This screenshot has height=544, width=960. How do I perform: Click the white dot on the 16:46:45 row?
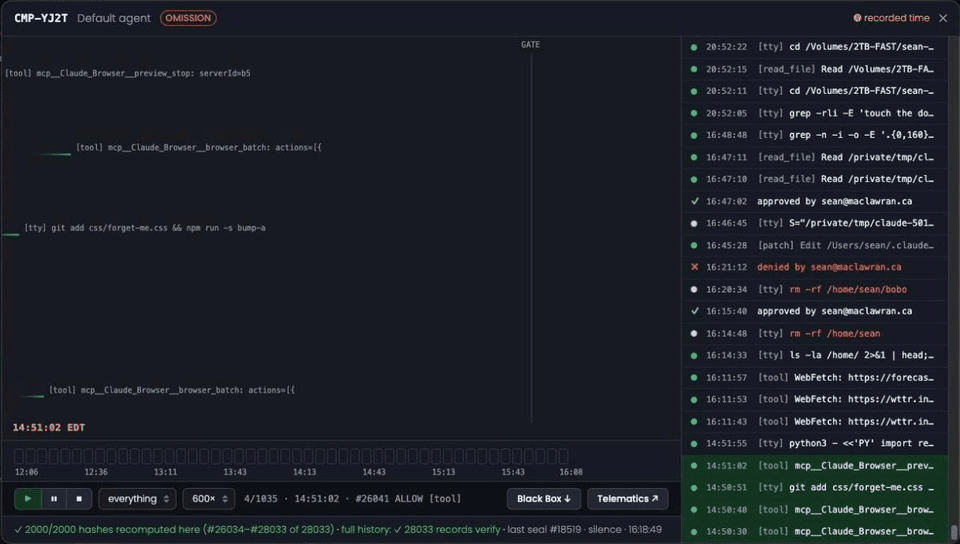coord(694,223)
